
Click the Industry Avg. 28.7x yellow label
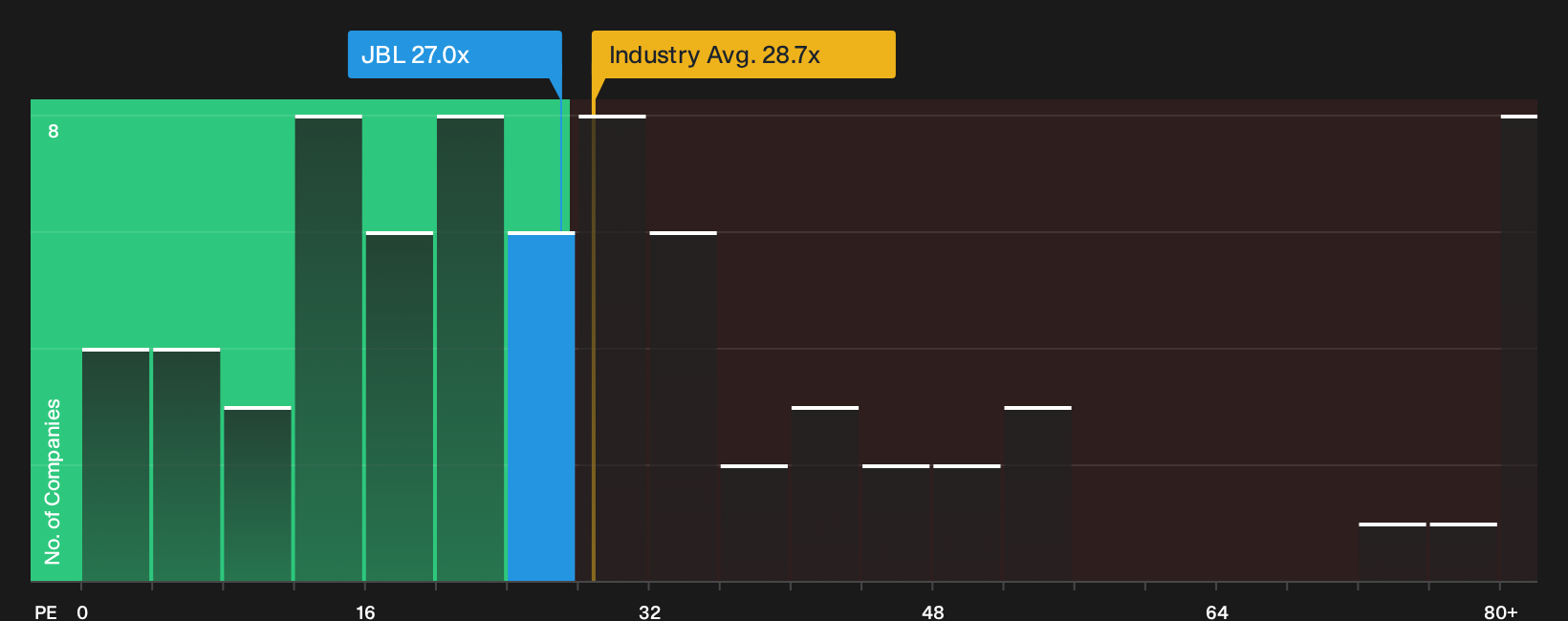tap(743, 54)
